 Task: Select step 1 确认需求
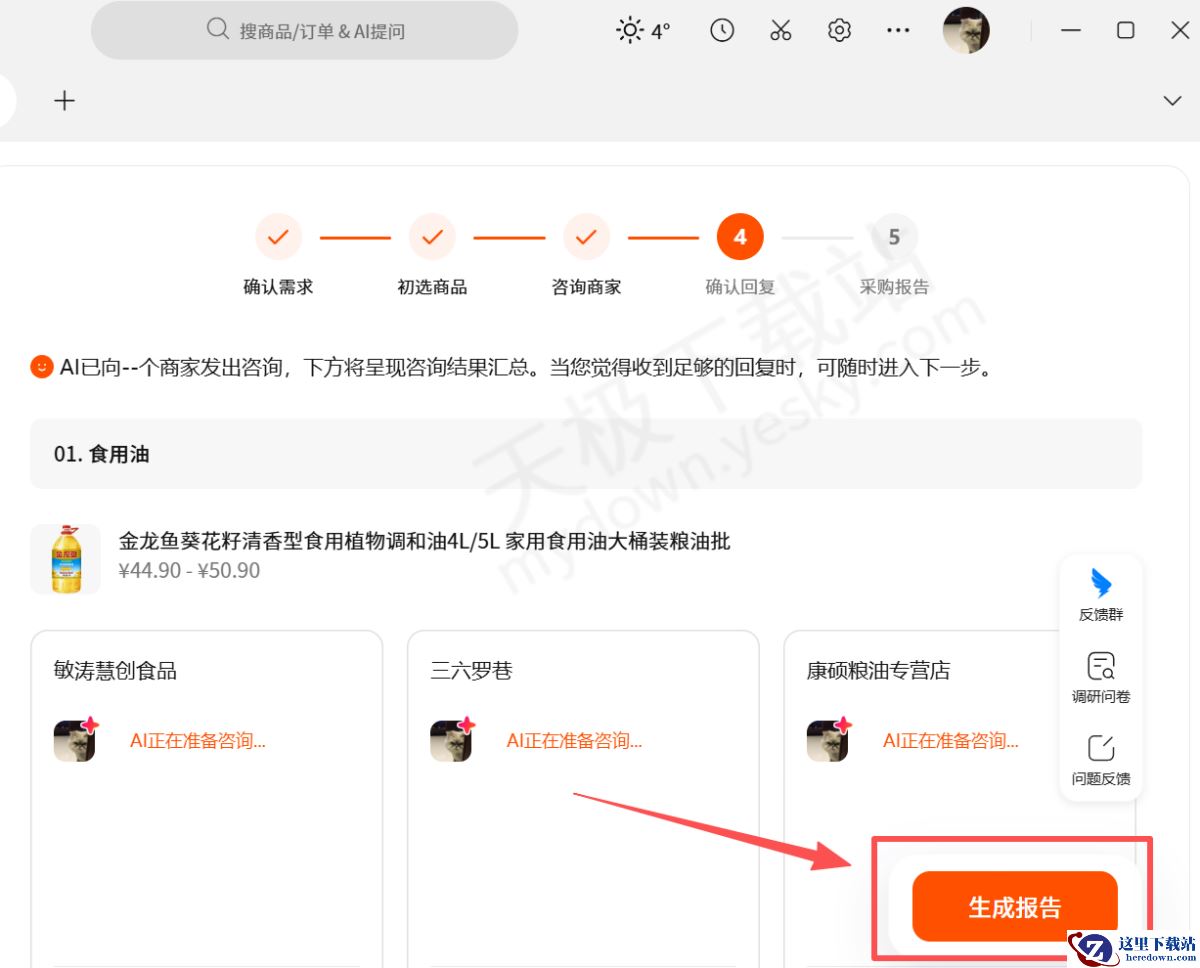(277, 236)
